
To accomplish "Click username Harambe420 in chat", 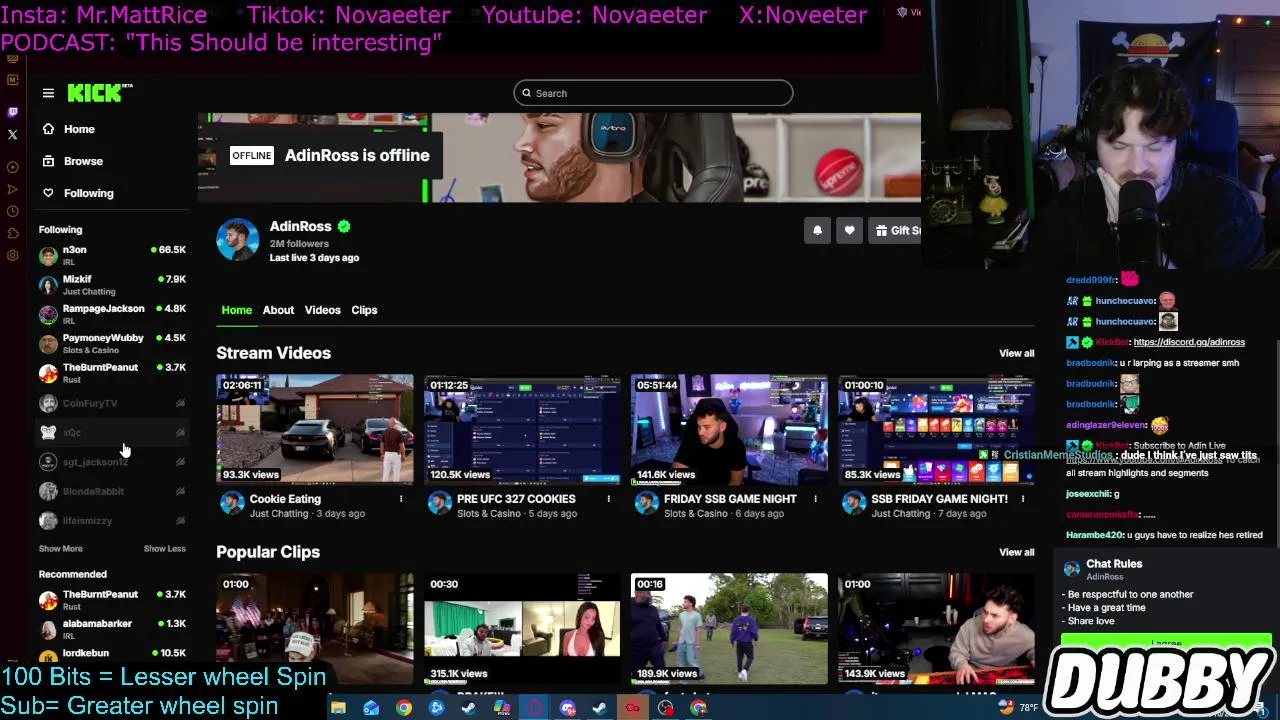I will [x=1095, y=535].
